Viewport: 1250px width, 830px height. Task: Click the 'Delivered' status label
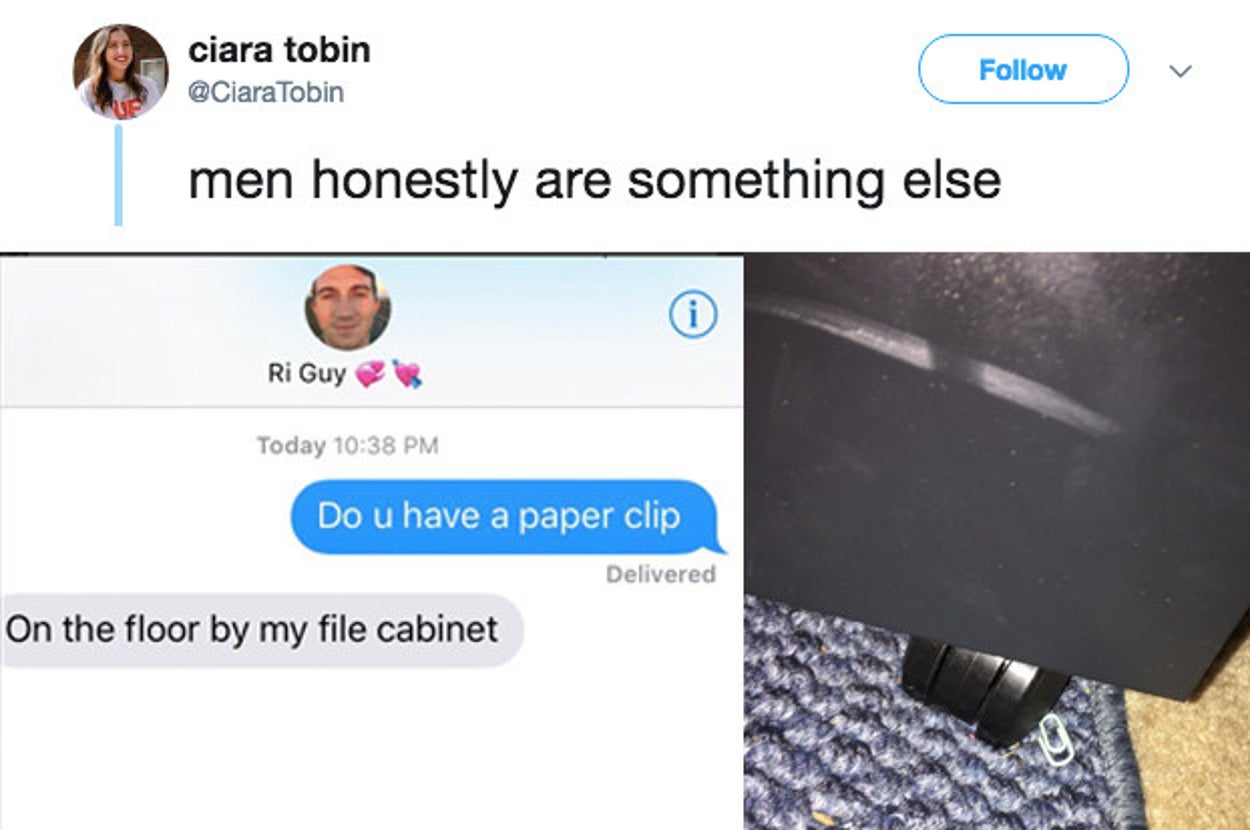[661, 574]
